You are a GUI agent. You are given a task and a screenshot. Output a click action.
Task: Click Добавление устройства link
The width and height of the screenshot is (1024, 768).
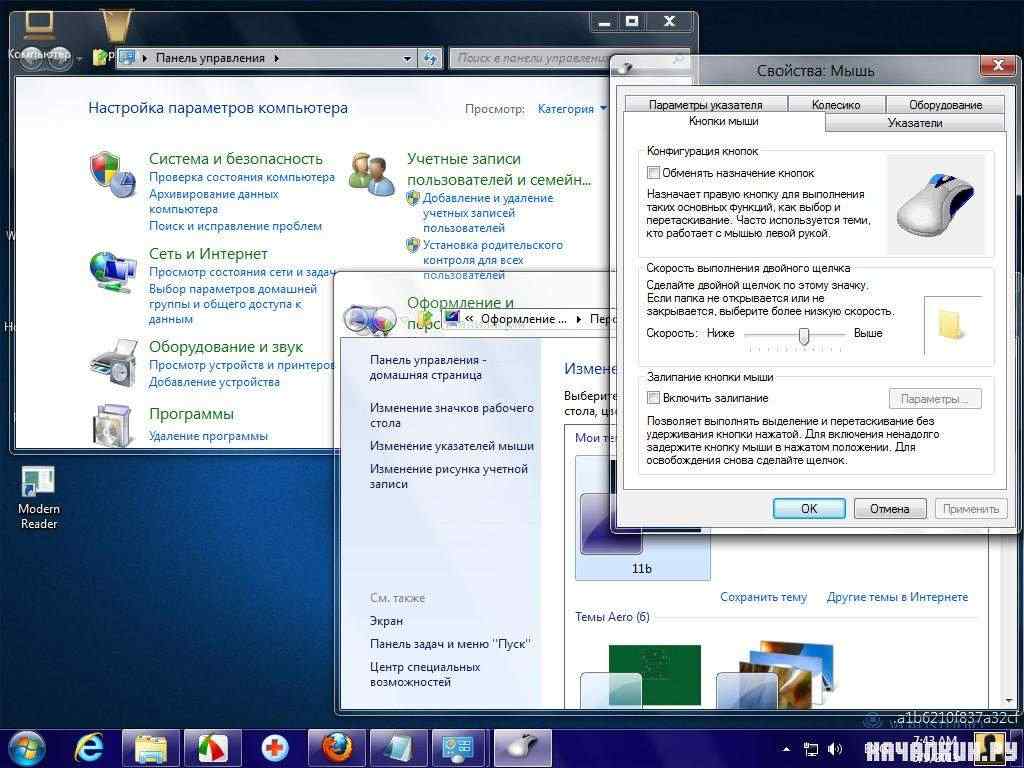(214, 382)
